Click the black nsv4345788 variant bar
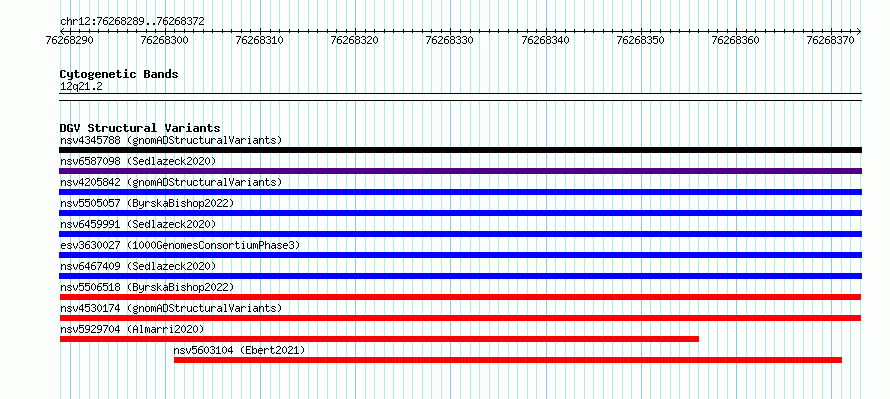890x399 pixels. [x=460, y=150]
